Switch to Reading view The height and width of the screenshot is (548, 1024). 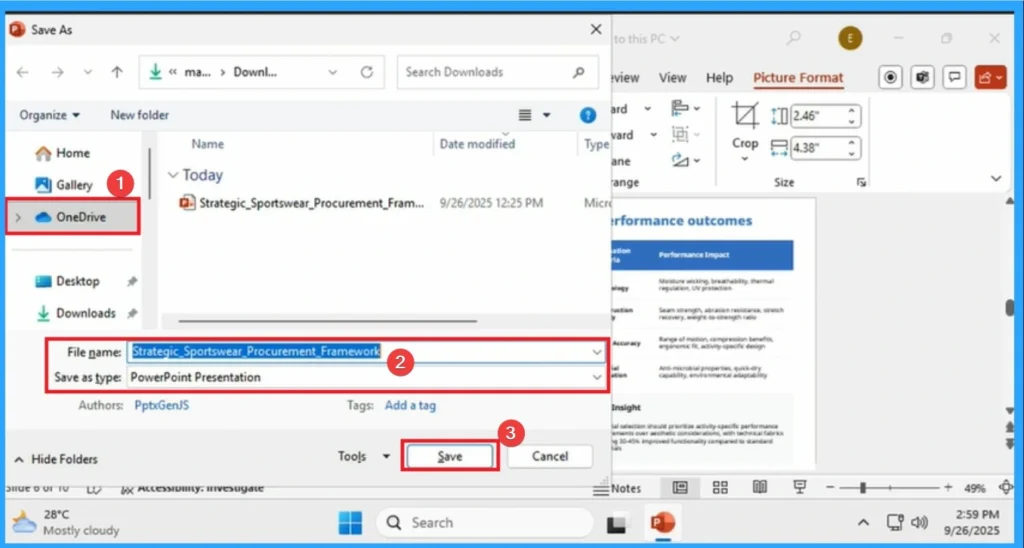point(760,488)
